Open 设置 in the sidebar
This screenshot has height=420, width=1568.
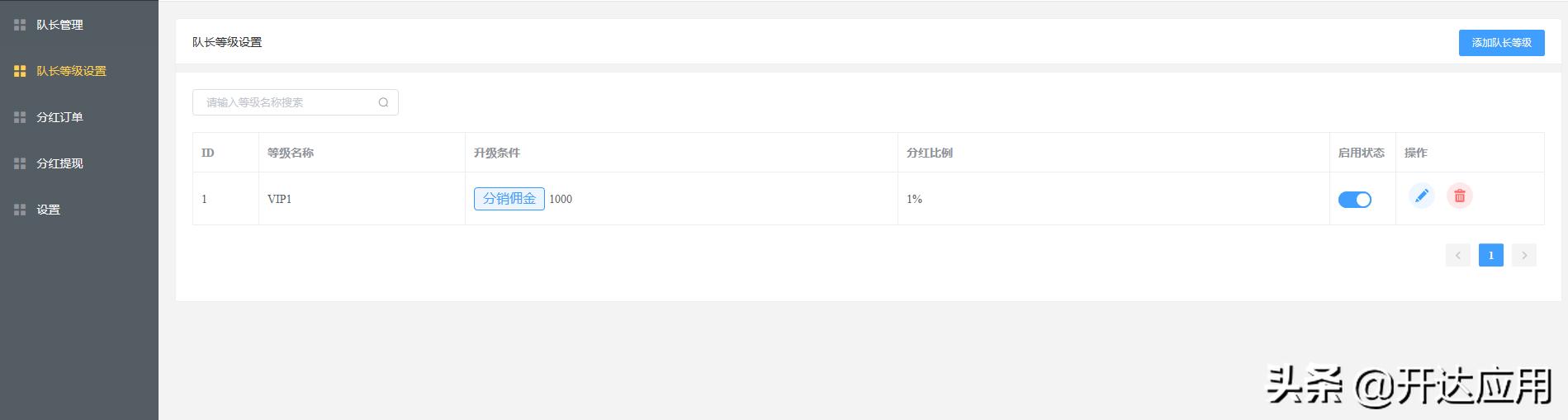click(48, 210)
